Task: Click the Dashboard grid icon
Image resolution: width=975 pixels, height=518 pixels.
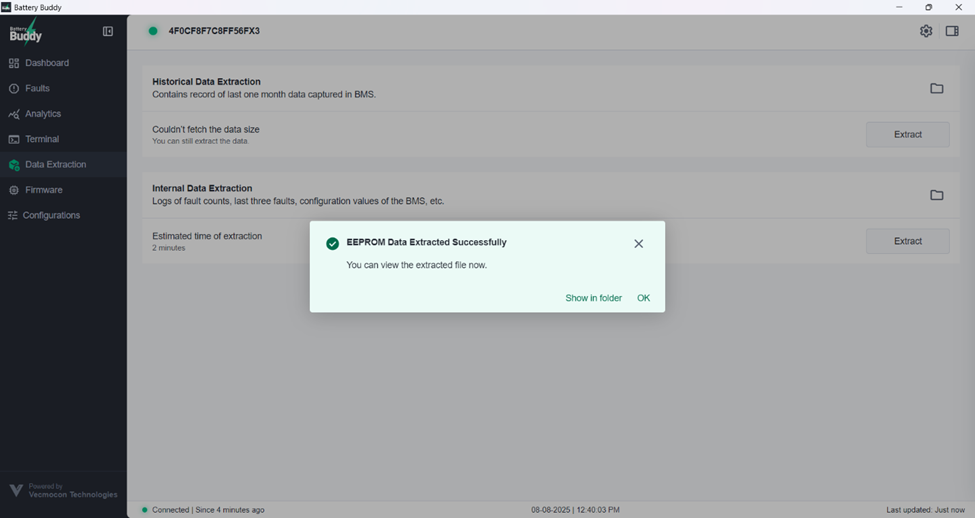Action: point(14,63)
